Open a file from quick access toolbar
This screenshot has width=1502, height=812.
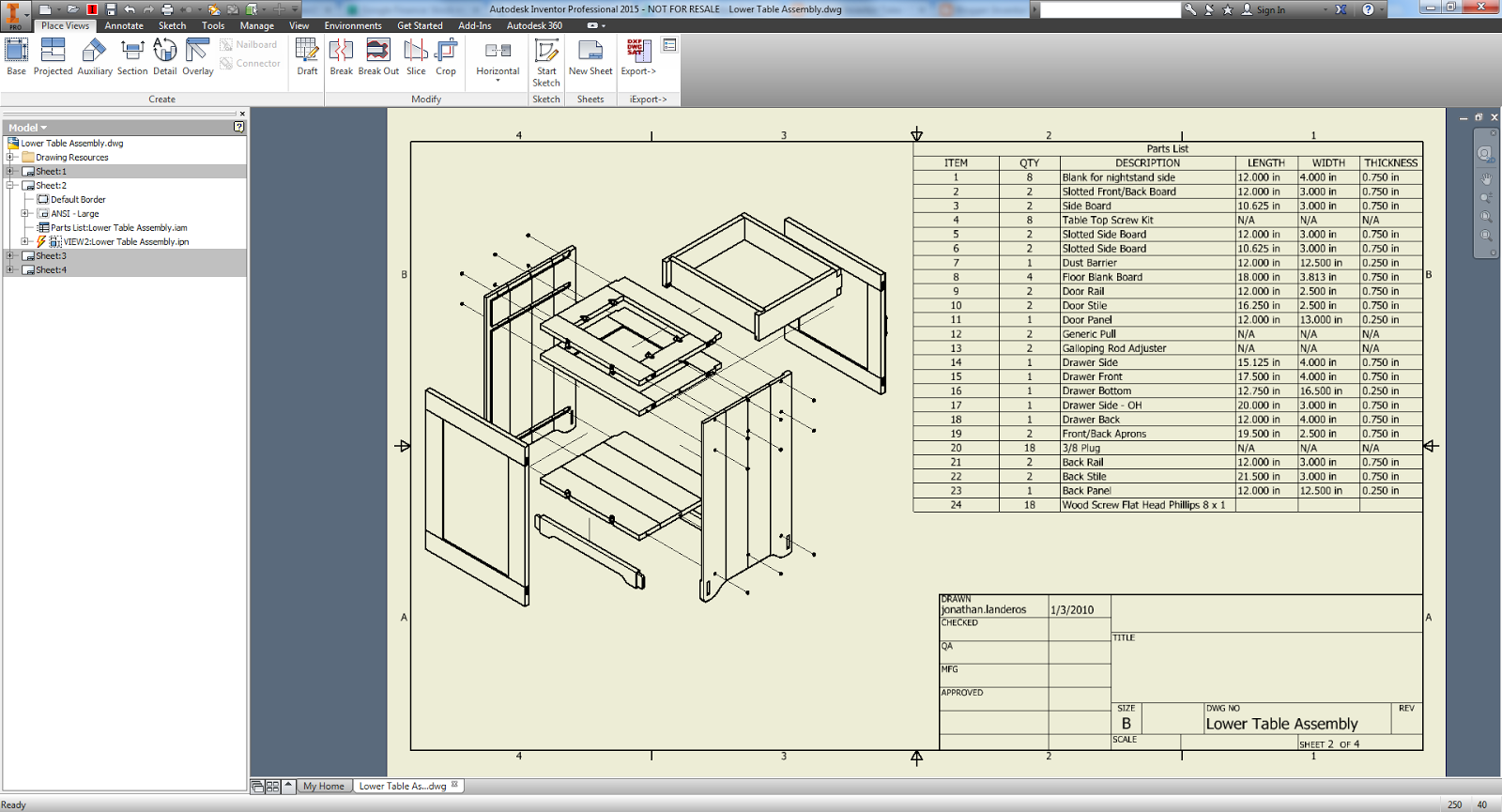coord(72,9)
